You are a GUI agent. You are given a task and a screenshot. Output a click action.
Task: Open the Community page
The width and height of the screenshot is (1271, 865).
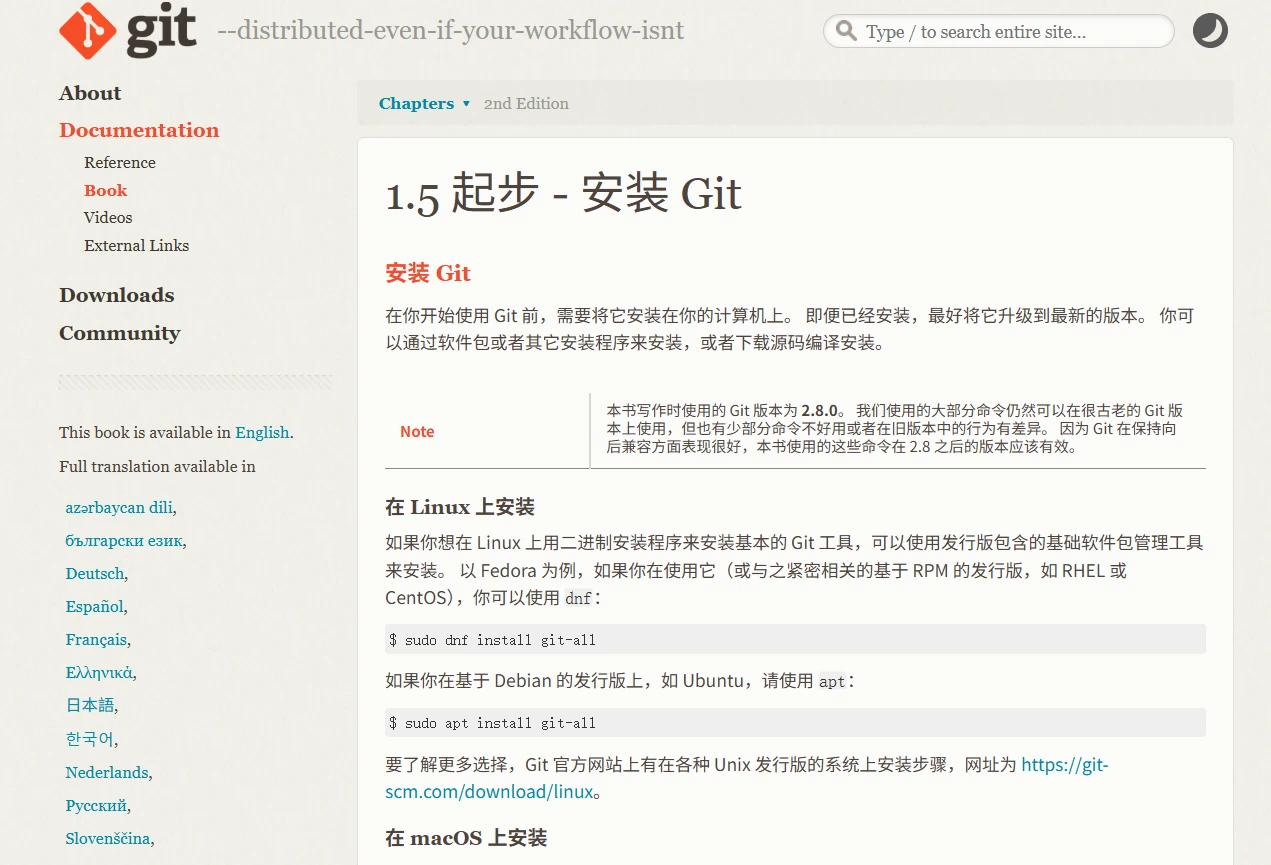[x=120, y=333]
